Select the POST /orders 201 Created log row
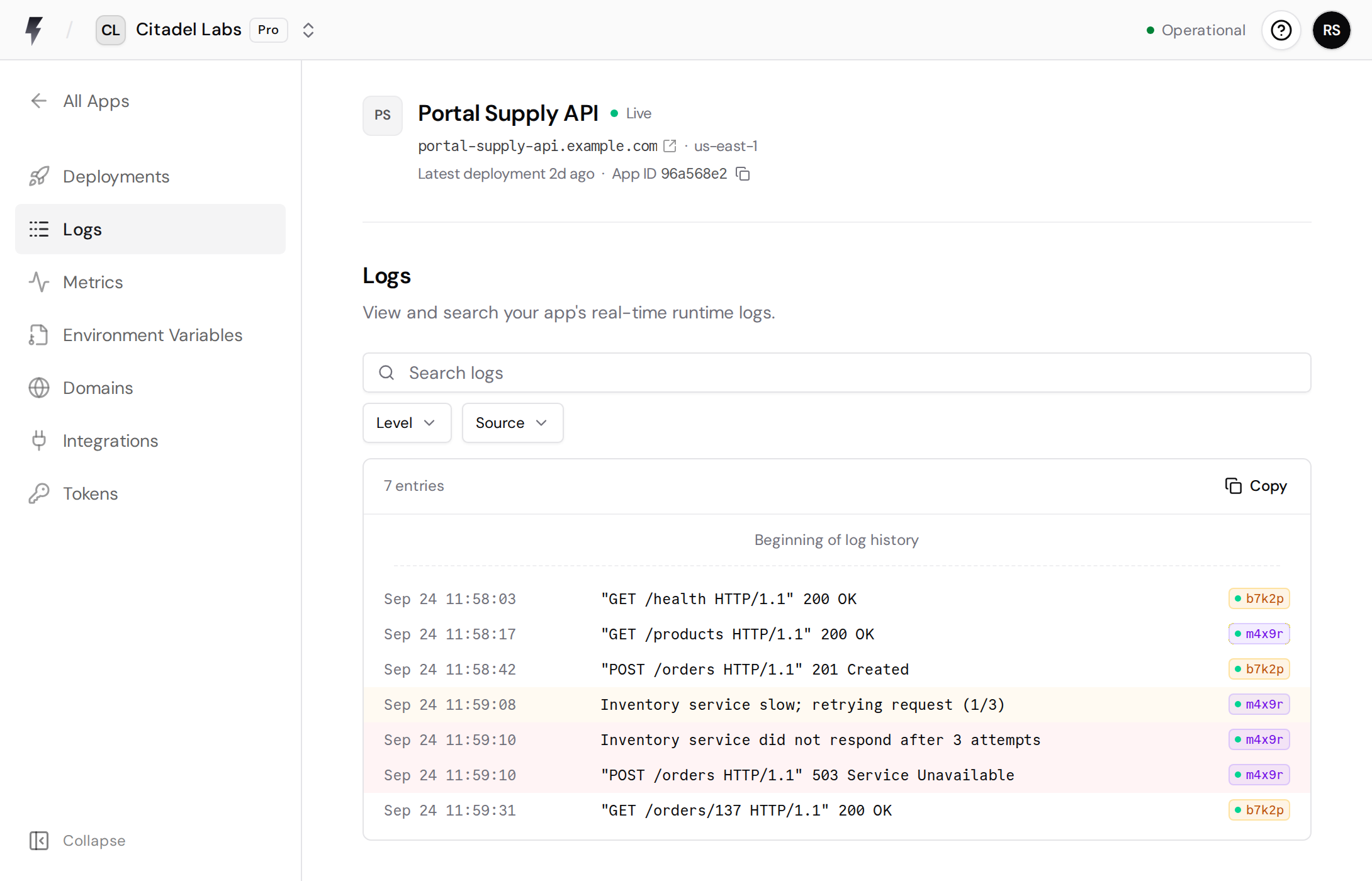The image size is (1372, 881). pyautogui.click(x=836, y=669)
